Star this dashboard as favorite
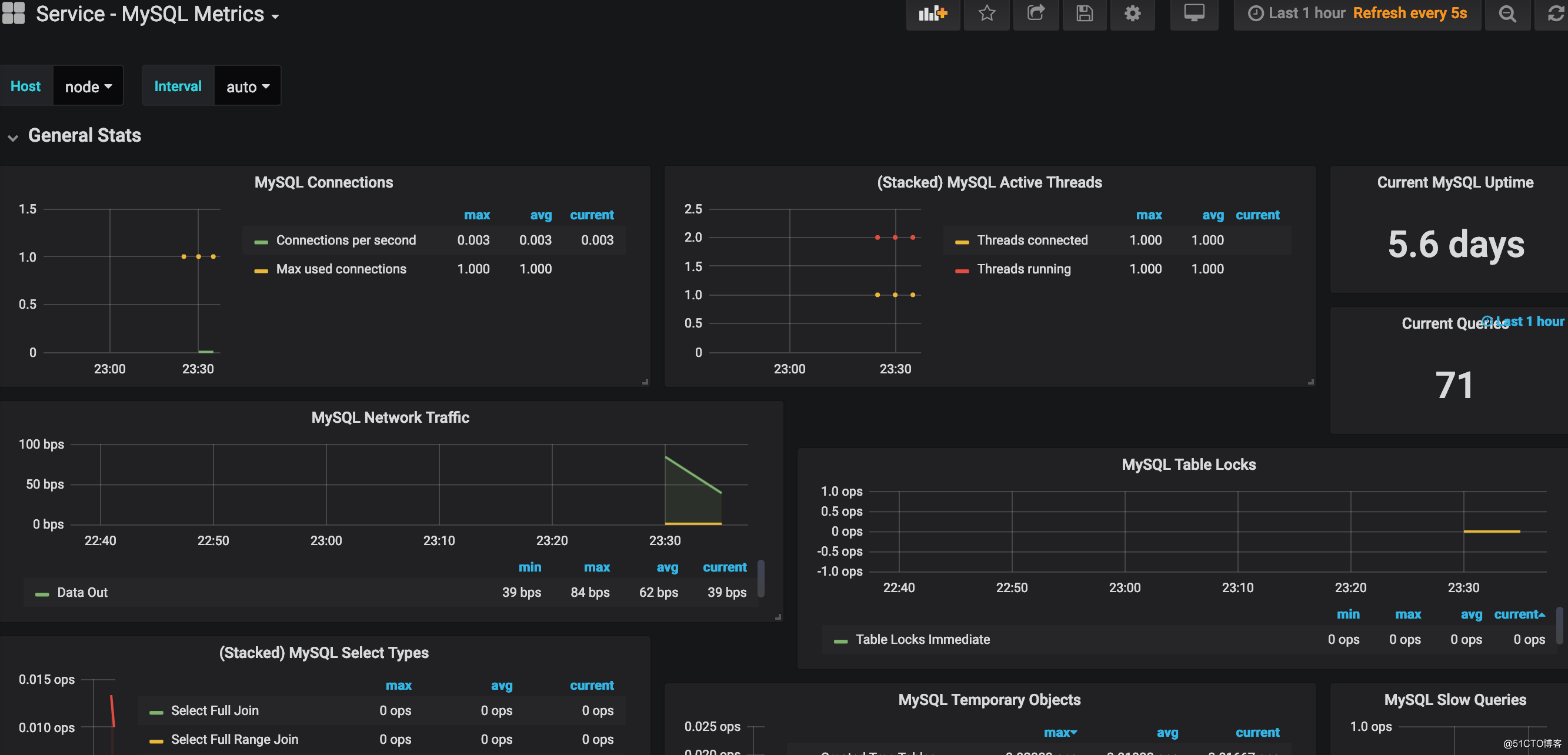The height and width of the screenshot is (755, 1568). [987, 14]
